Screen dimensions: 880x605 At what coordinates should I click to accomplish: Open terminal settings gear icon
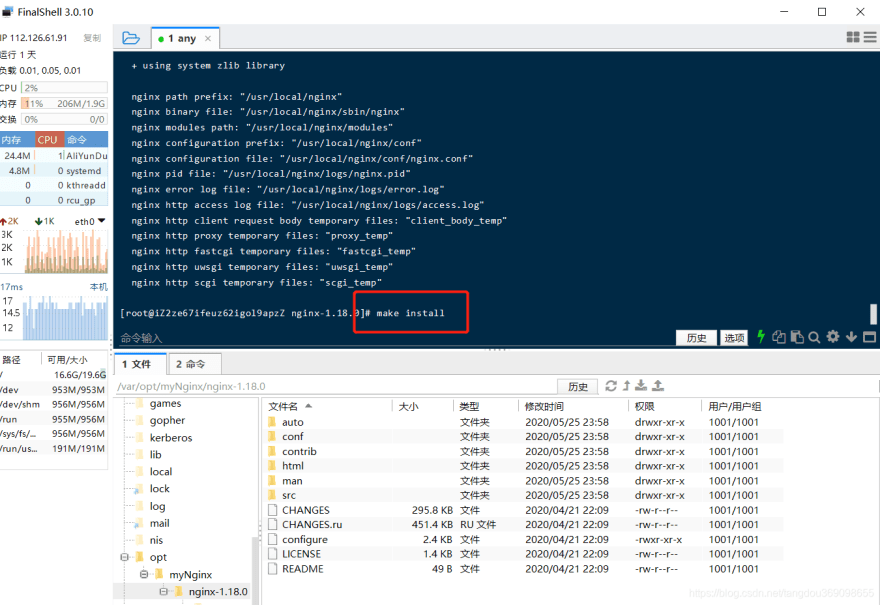click(833, 336)
